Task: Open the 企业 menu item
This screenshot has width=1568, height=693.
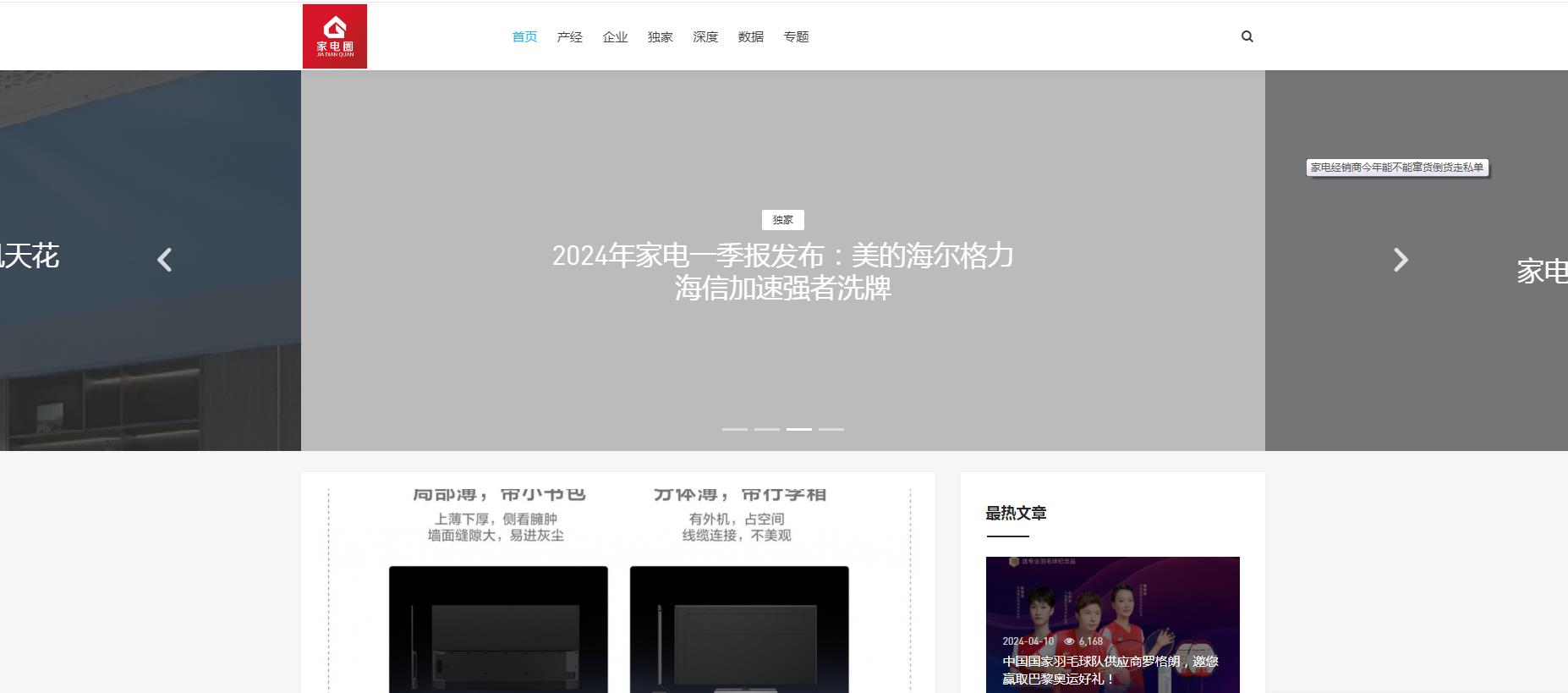Action: point(615,36)
